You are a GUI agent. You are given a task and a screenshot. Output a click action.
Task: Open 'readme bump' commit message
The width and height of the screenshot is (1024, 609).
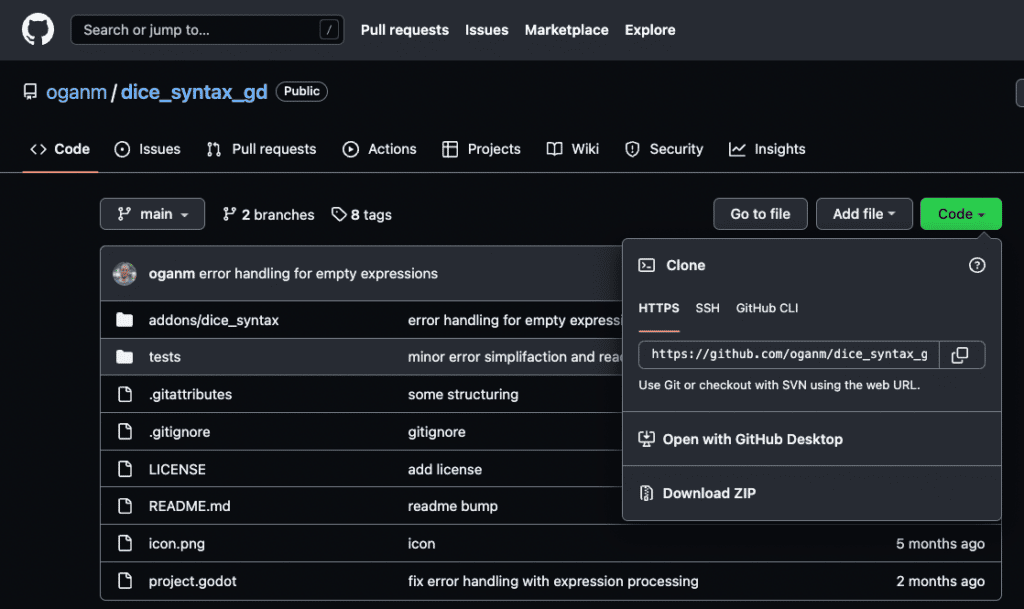click(453, 506)
